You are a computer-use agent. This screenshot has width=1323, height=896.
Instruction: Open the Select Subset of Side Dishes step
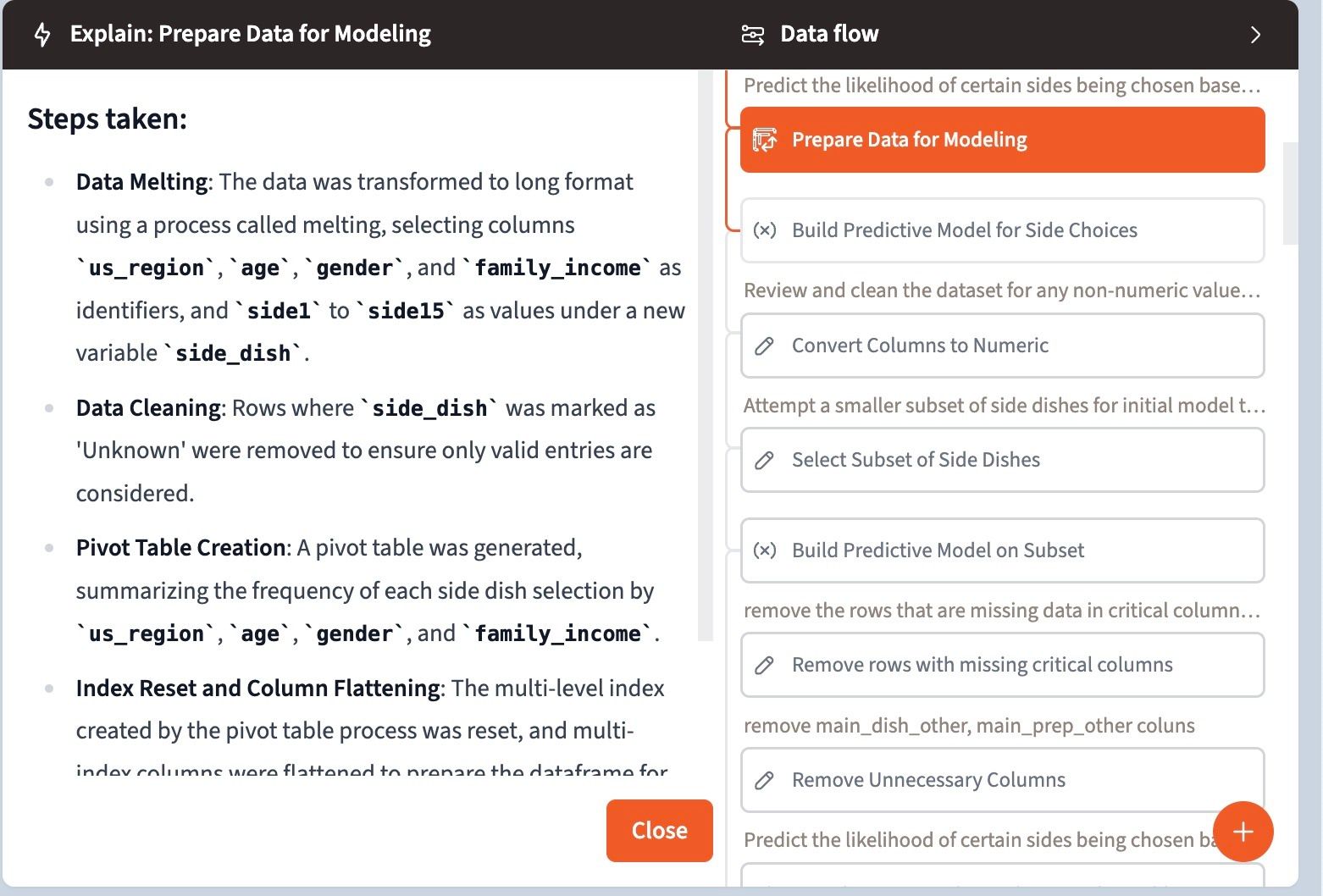[x=1001, y=460]
